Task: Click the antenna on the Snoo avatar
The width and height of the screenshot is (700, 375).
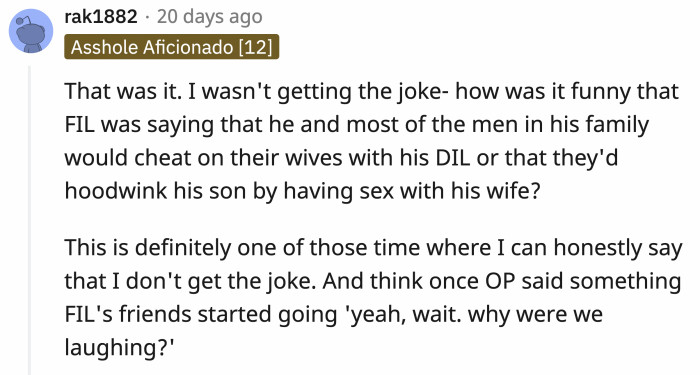Action: 23,21
